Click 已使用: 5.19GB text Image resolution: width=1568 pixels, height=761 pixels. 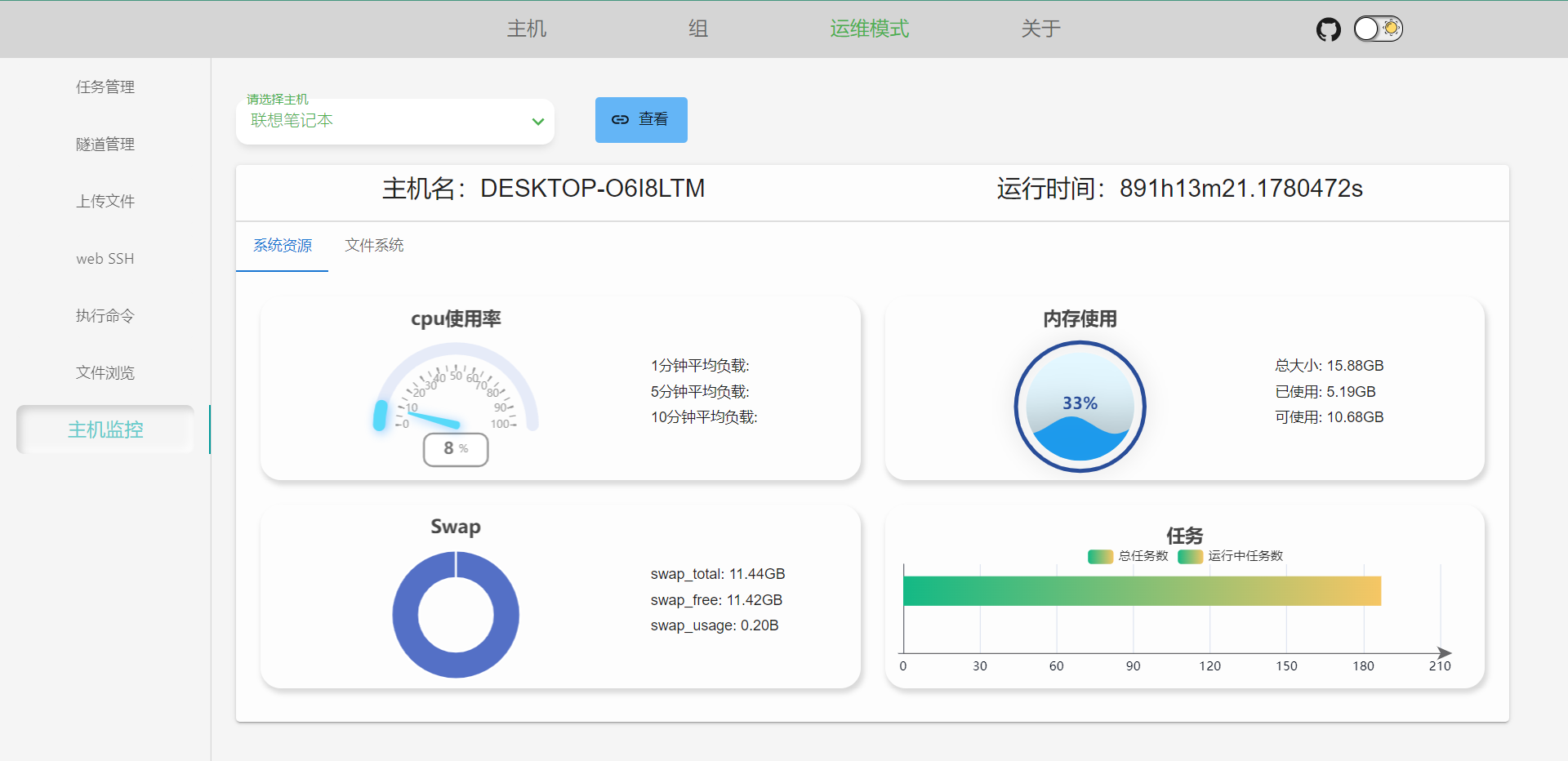[x=1325, y=392]
